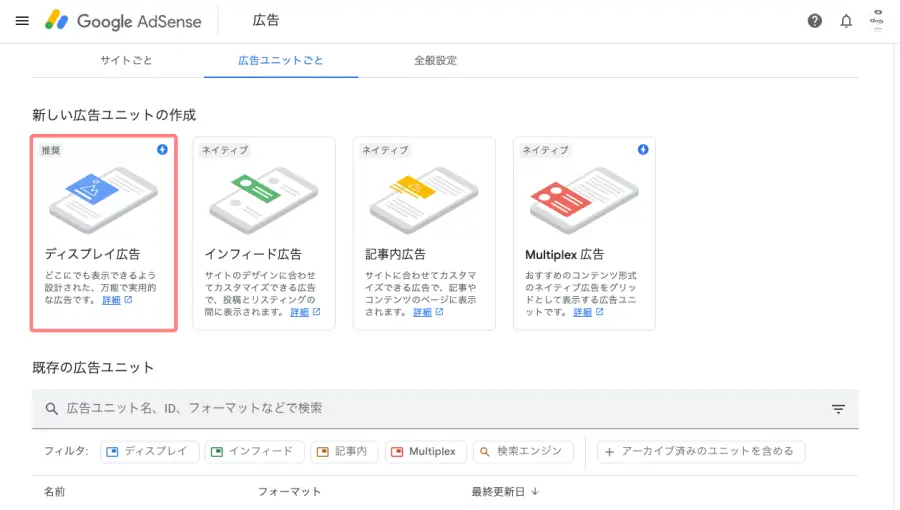This screenshot has width=900, height=510.
Task: Open the hamburger main menu
Action: 22,21
